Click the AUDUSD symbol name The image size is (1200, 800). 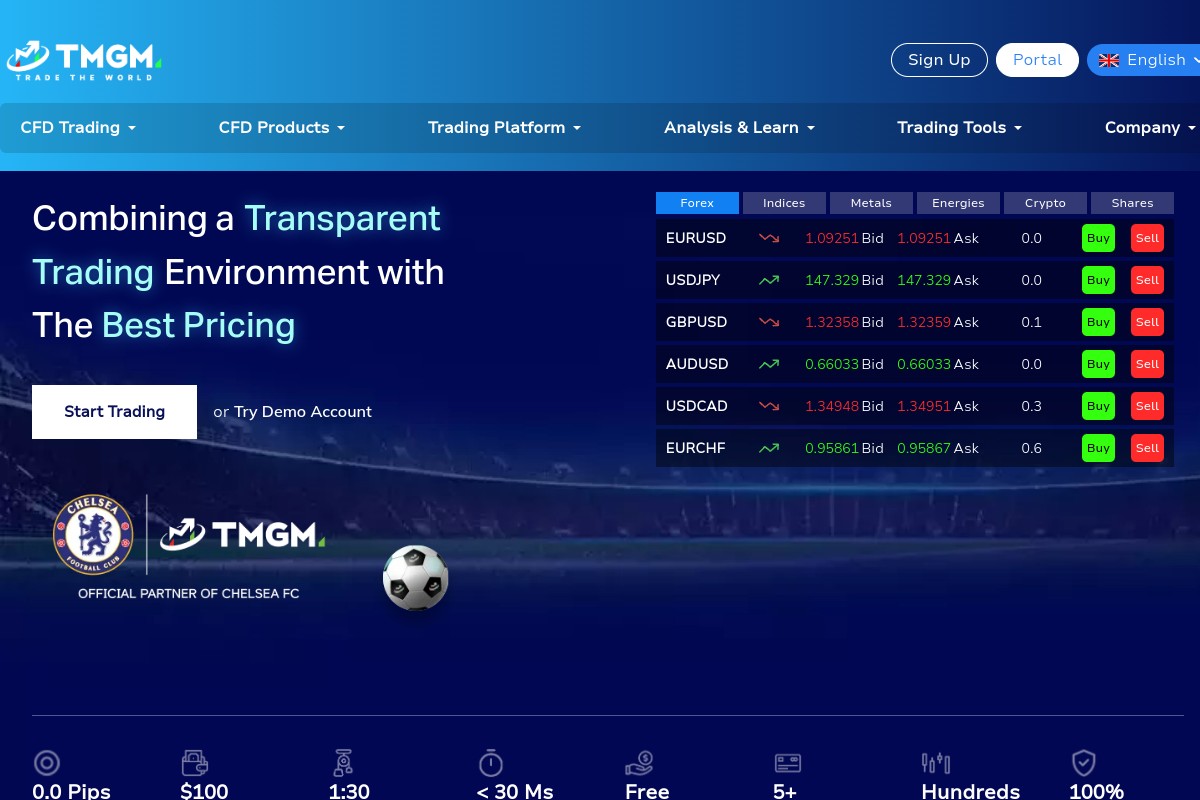click(x=697, y=364)
